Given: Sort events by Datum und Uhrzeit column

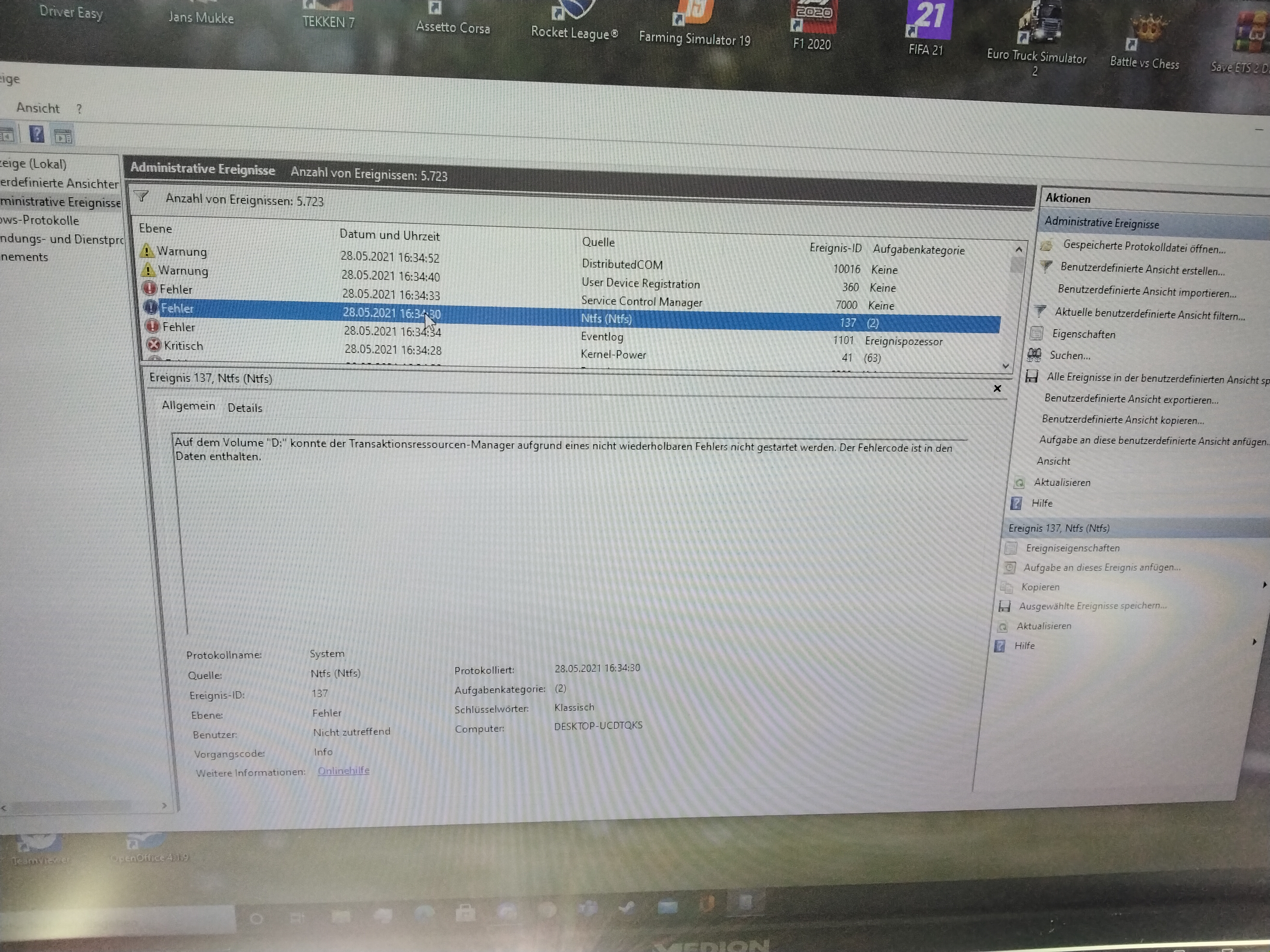Looking at the screenshot, I should 389,235.
